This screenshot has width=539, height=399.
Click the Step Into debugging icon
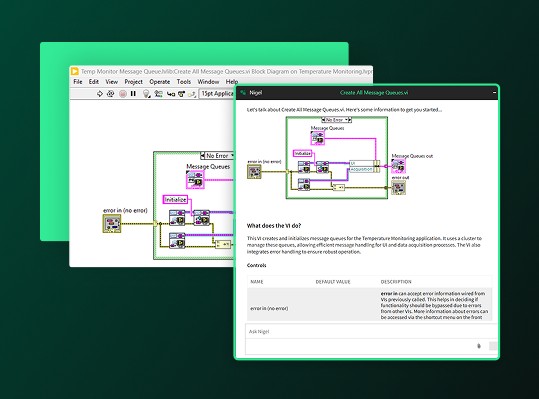170,94
